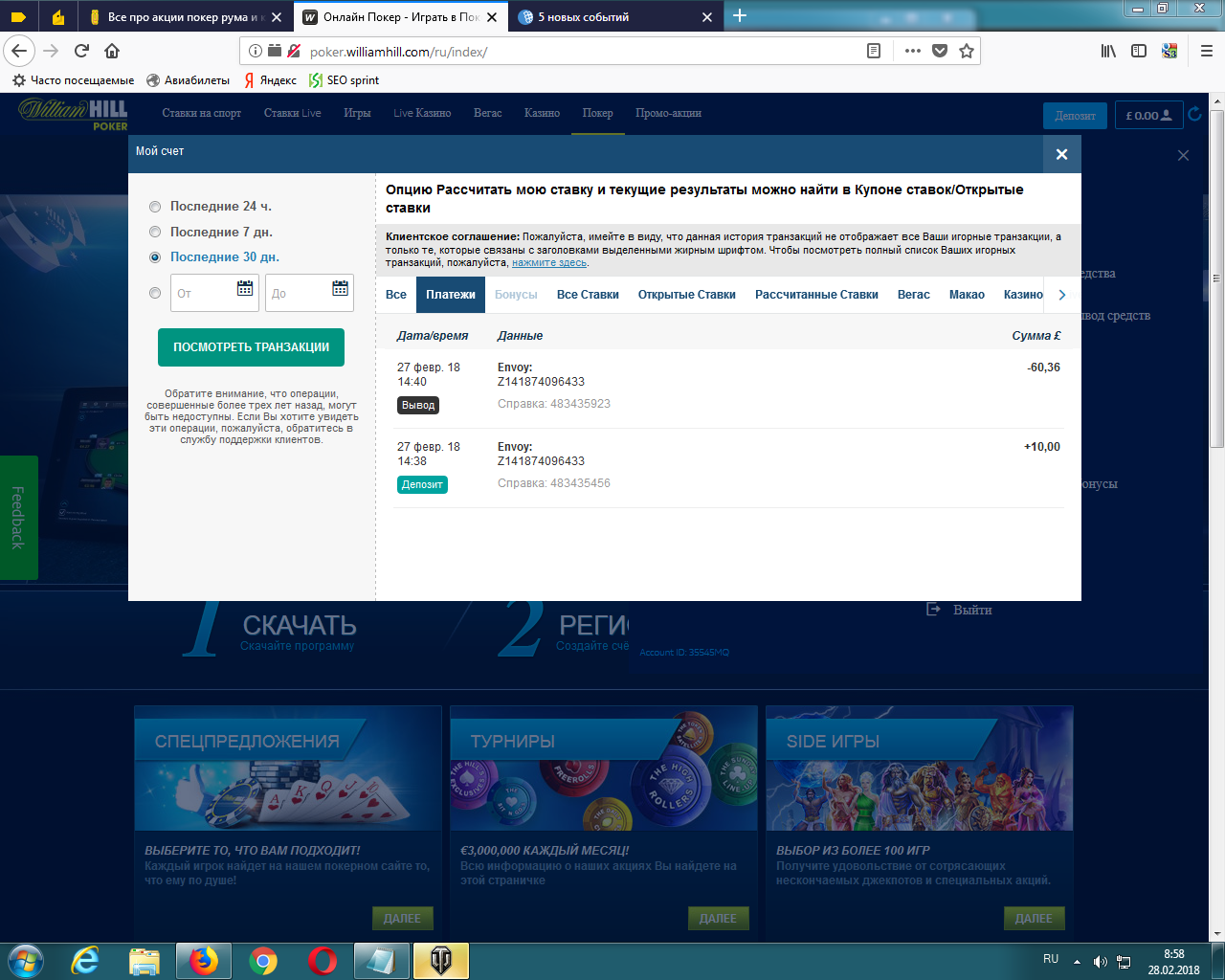
Task: Select the Последние 30 дн. radio button
Action: click(155, 257)
